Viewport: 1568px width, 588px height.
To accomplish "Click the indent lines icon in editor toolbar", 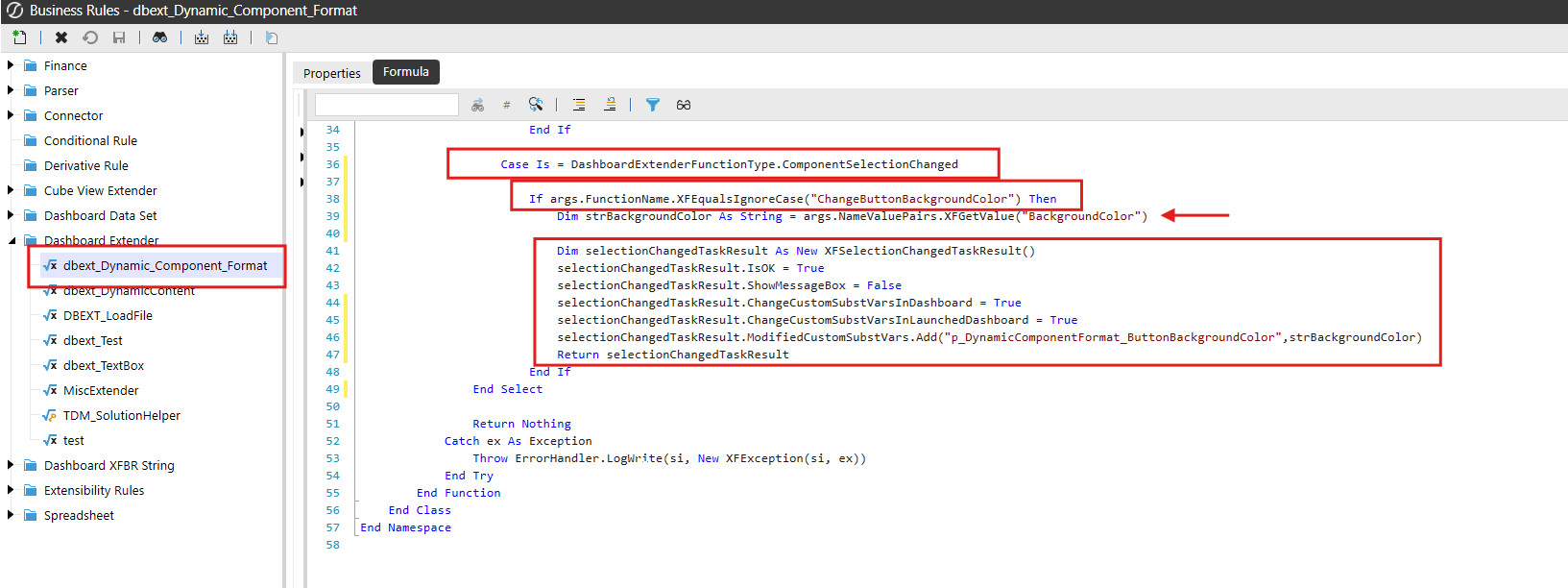I will tap(579, 105).
